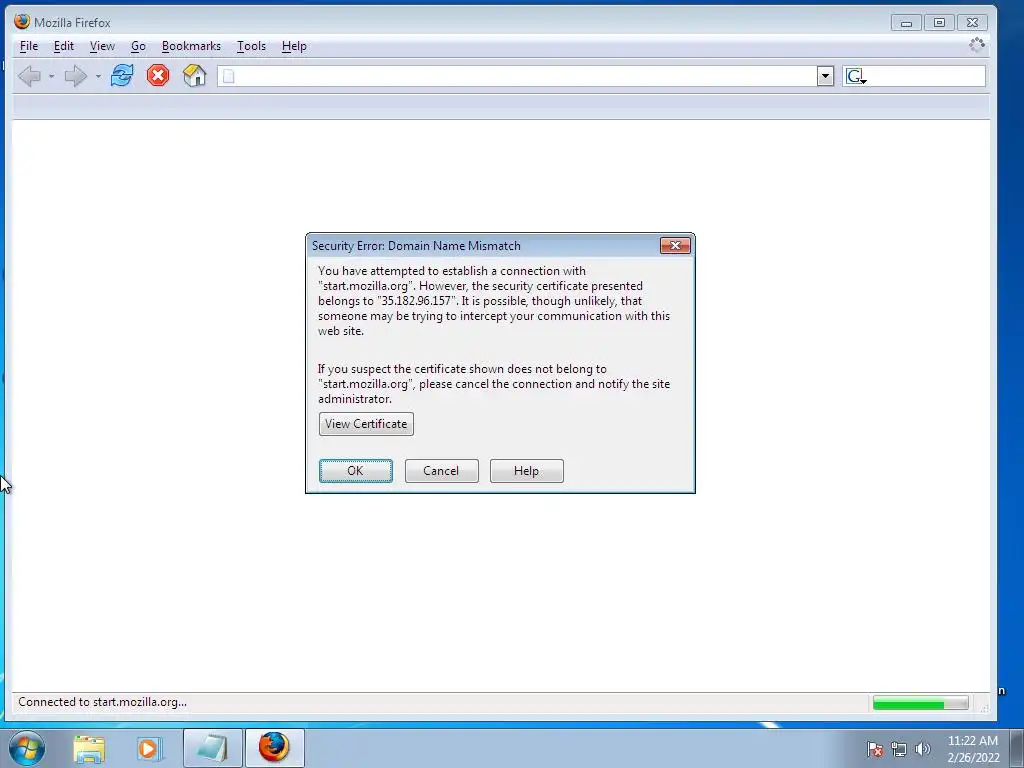Open the Windows Start button
Viewport: 1024px width, 768px height.
click(27, 748)
